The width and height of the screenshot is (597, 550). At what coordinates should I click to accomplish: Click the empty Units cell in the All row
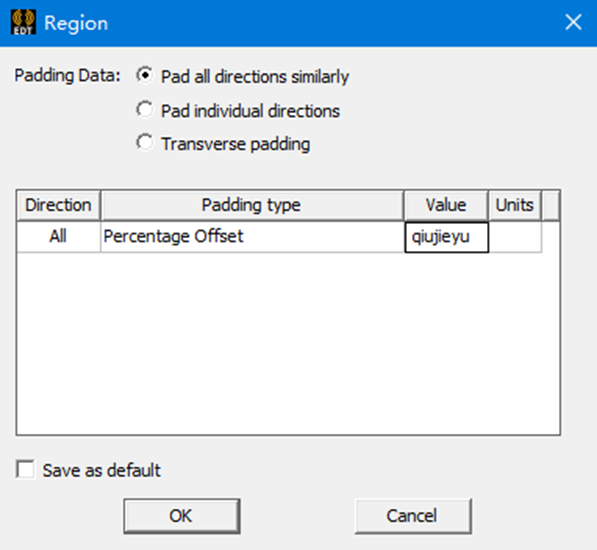515,237
